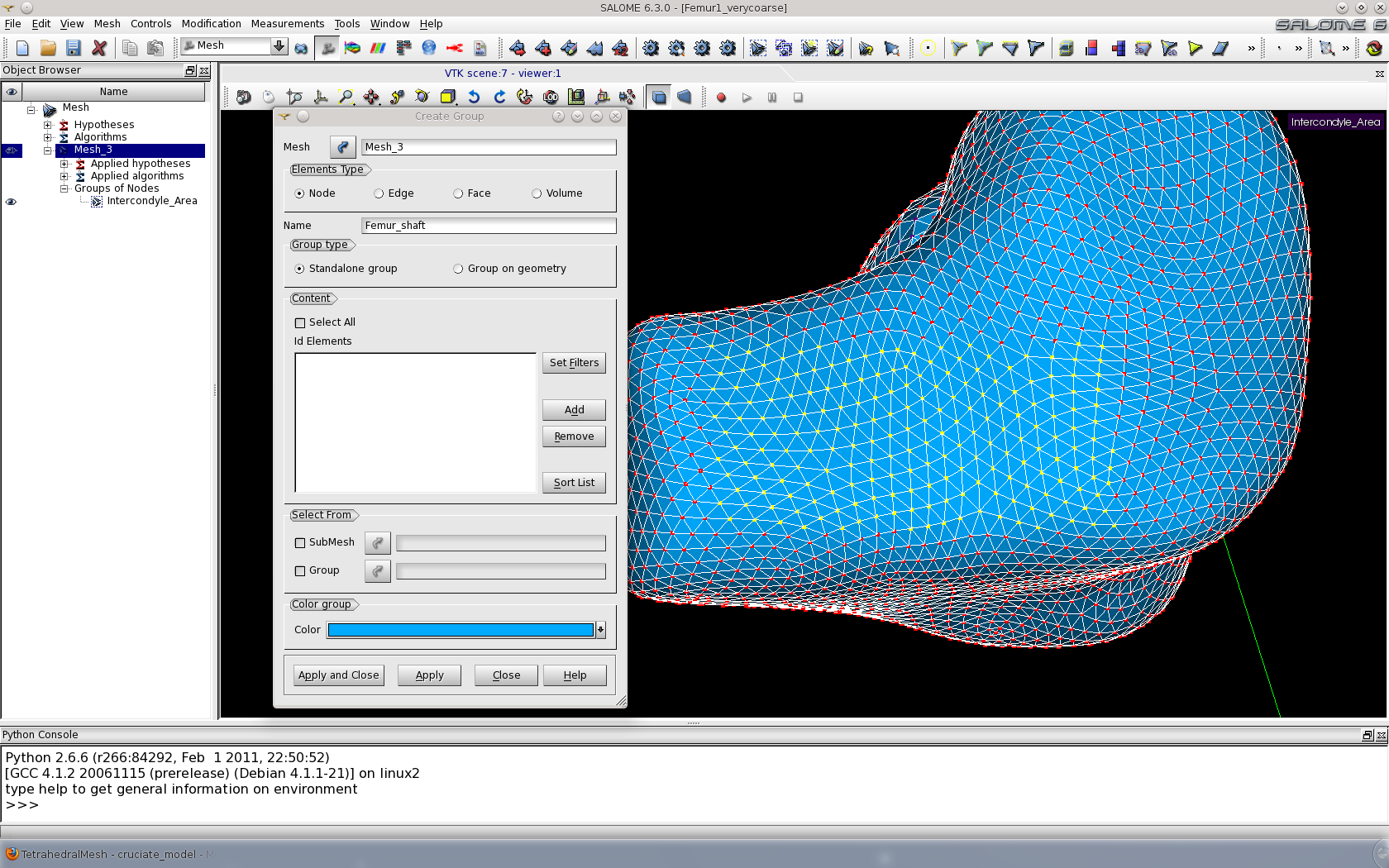
Task: Click the Set Filters button
Action: (x=574, y=363)
